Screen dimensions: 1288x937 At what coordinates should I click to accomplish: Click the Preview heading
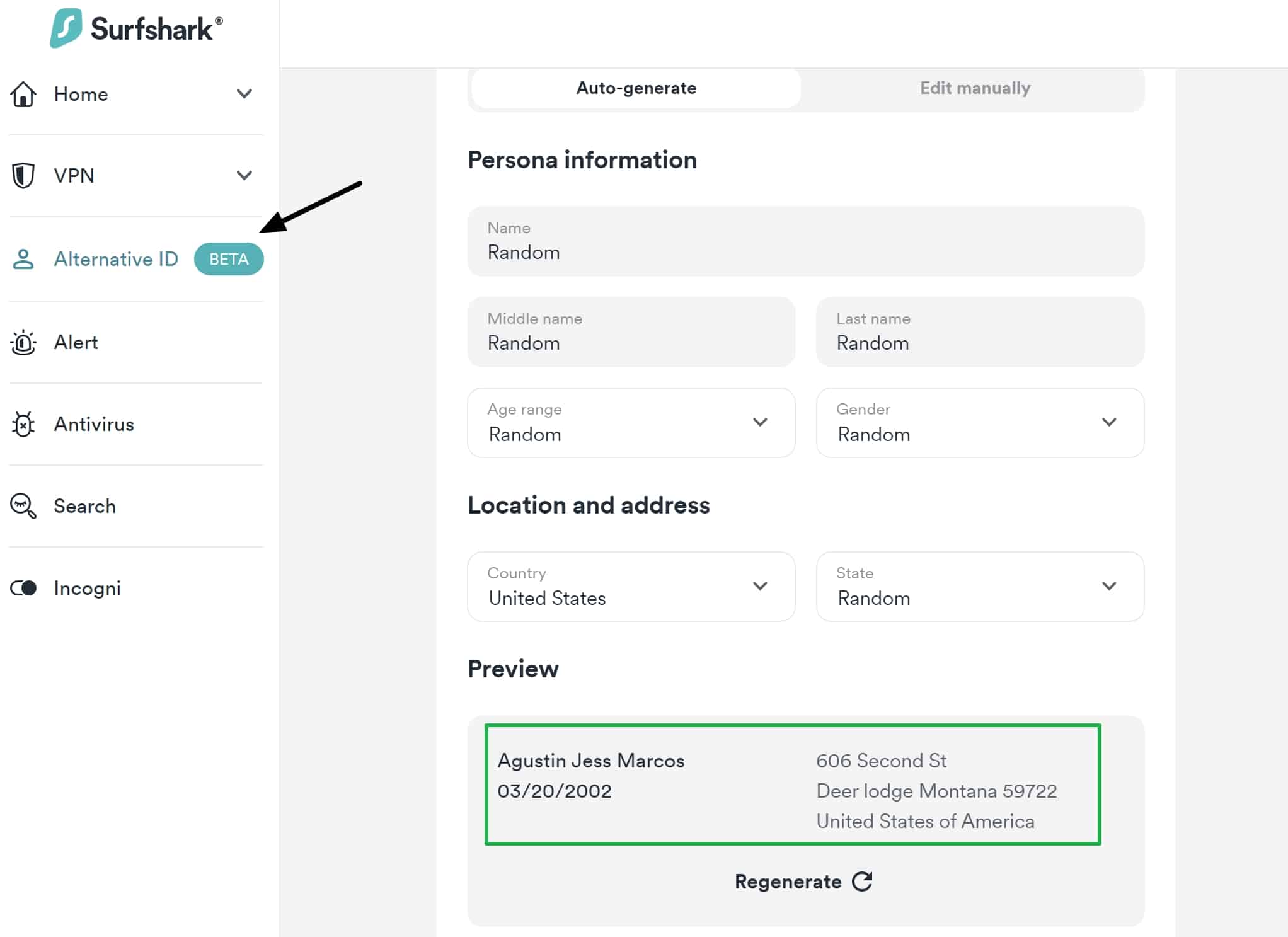(x=513, y=669)
